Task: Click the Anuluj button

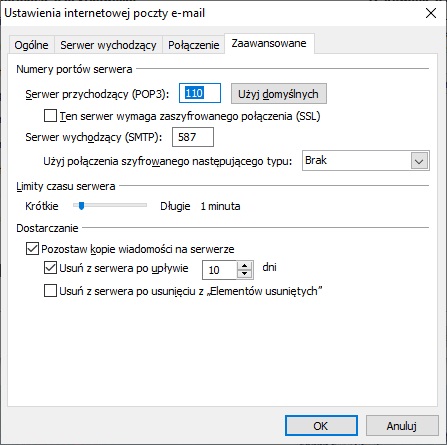Action: point(402,426)
